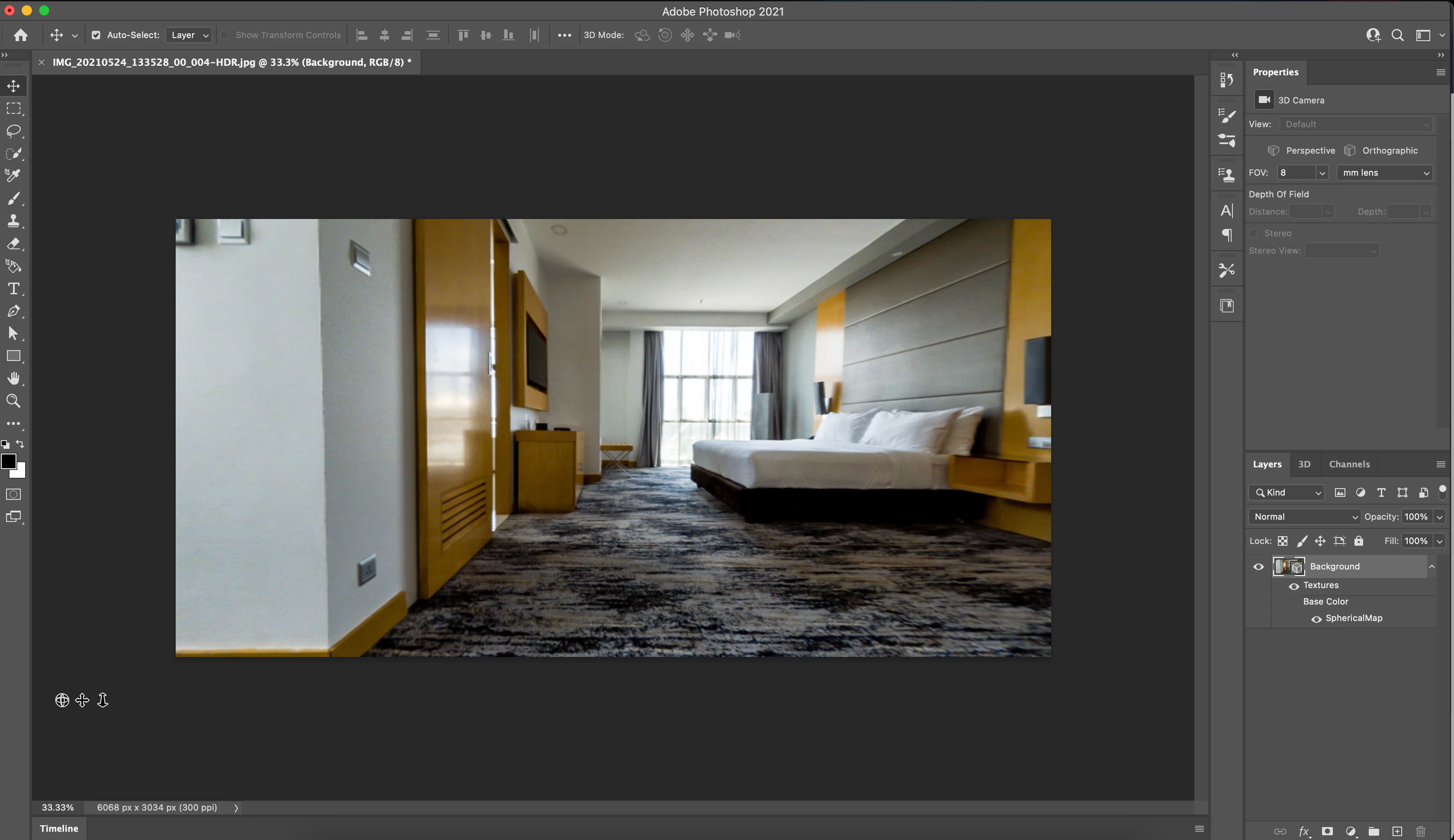
Task: Select the Lasso tool
Action: coord(14,131)
